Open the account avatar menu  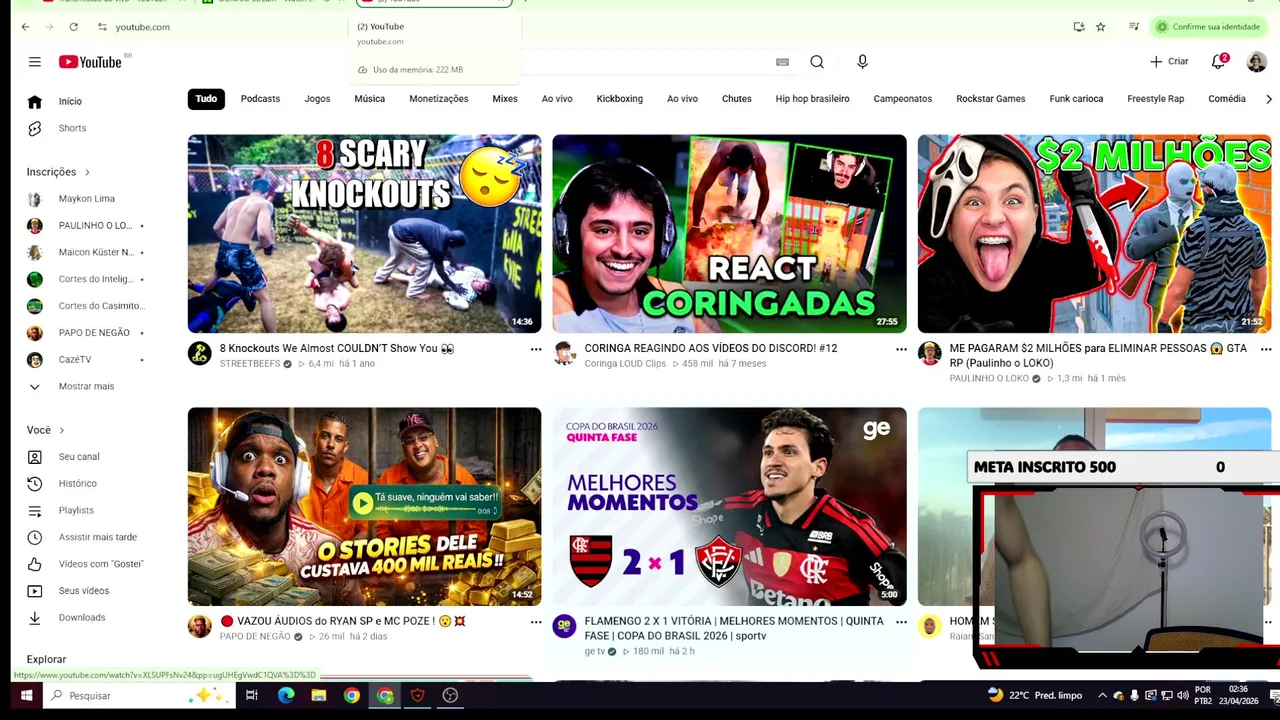point(1257,62)
